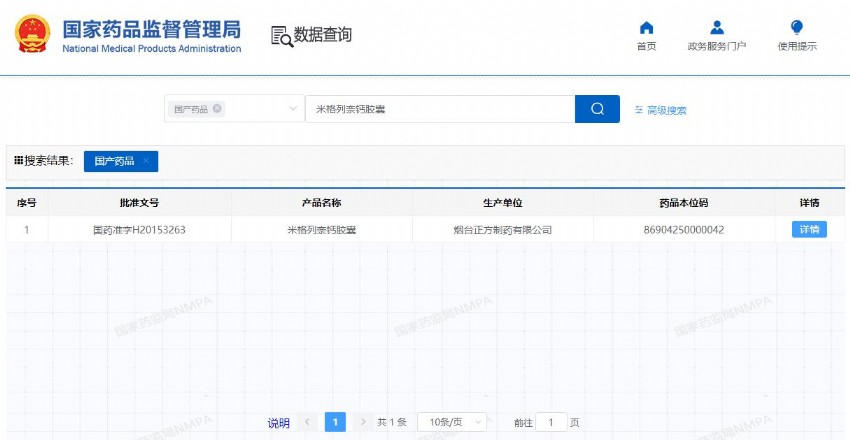Go to the previous page arrow

[x=307, y=422]
